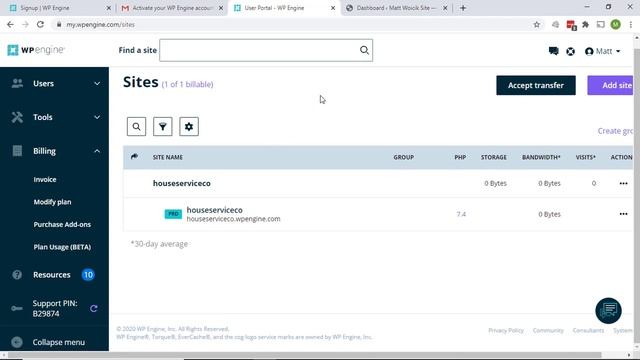This screenshot has width=640, height=360.
Task: Click the Create group link
Action: (616, 131)
